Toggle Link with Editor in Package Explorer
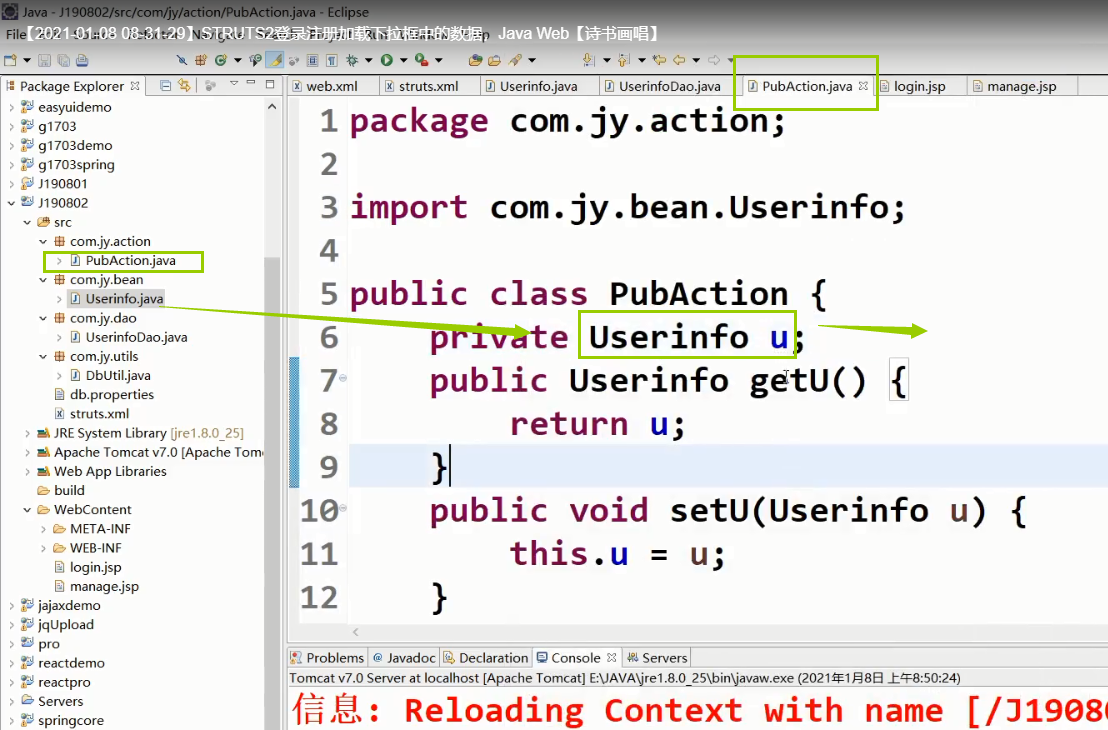The image size is (1108, 730). [184, 86]
